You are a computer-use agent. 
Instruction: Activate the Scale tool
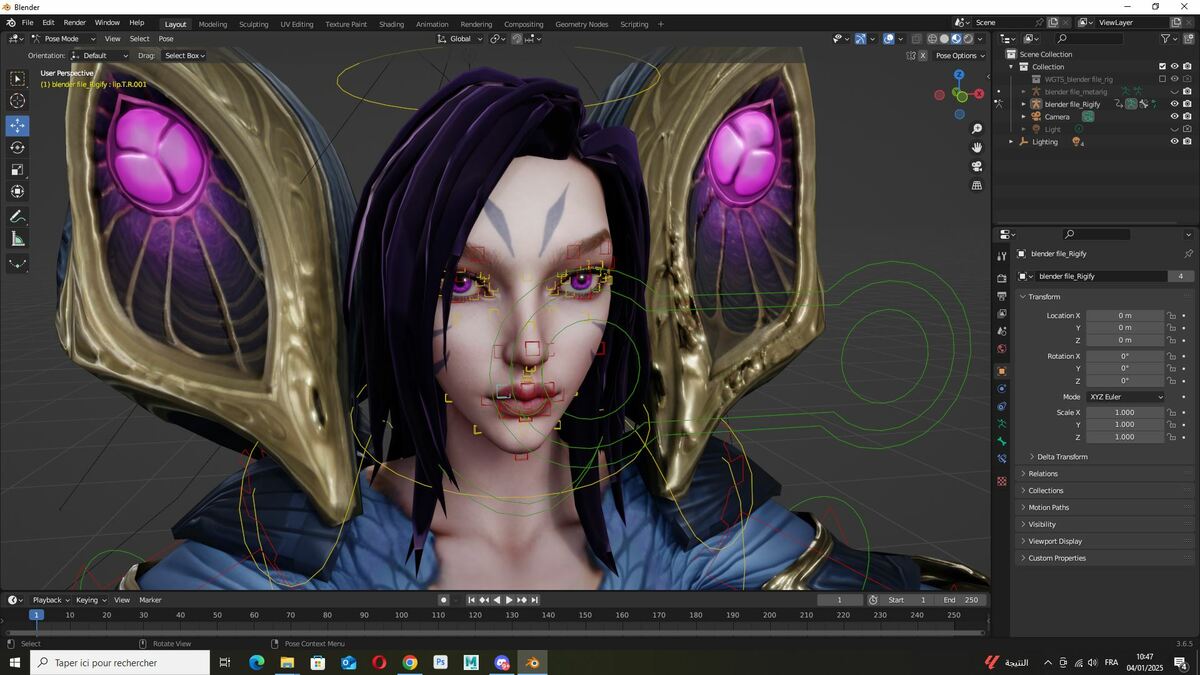18,169
